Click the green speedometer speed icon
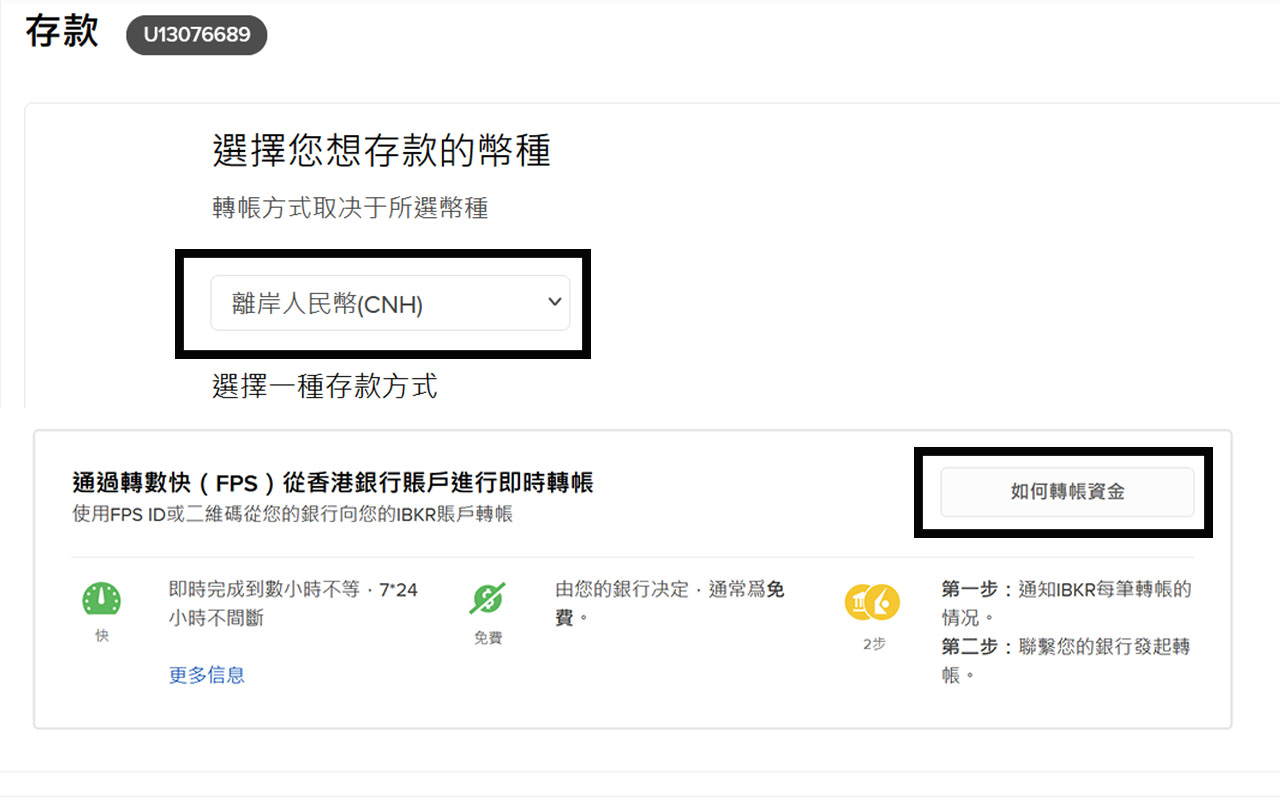Image resolution: width=1280 pixels, height=800 pixels. pos(101,599)
